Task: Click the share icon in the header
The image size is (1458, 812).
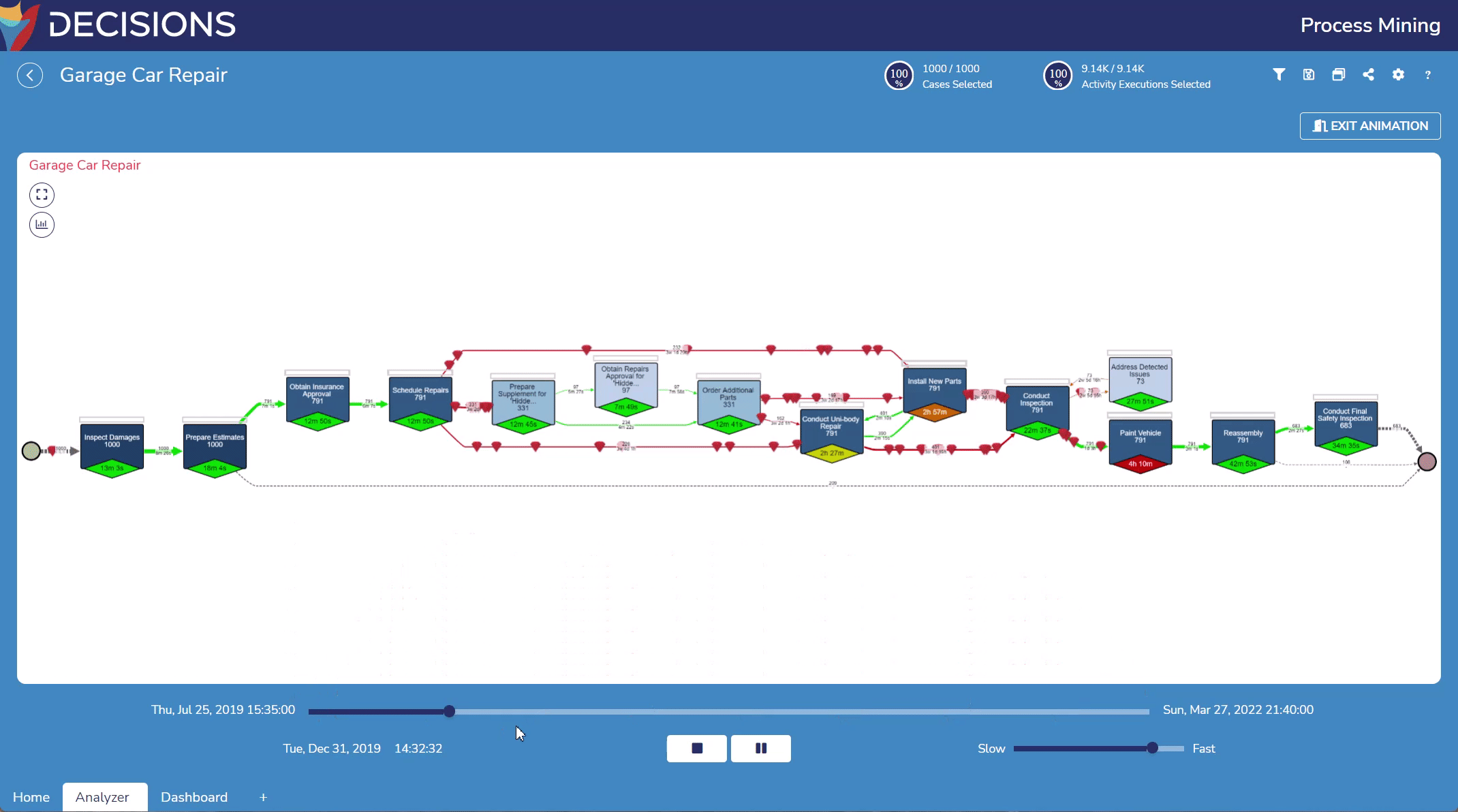Action: [1369, 74]
